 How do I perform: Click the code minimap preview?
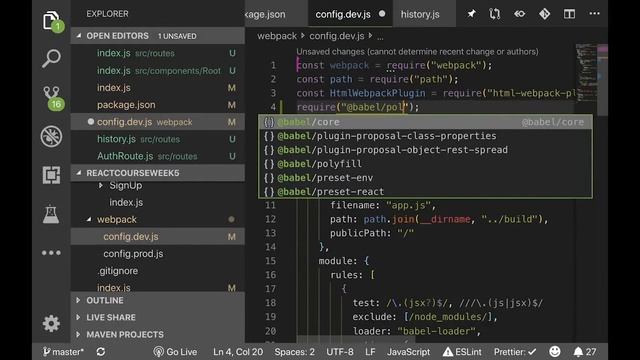pos(586,72)
